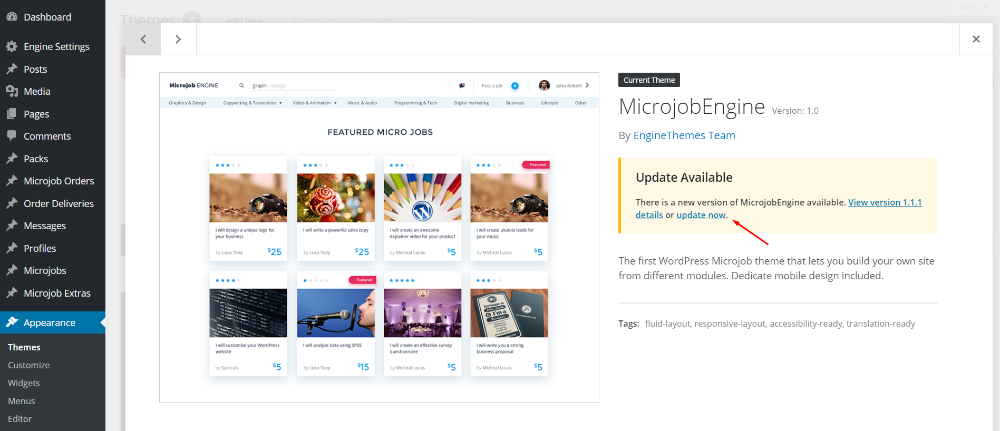Open Widgets submenu item
The height and width of the screenshot is (431, 1000).
click(24, 383)
